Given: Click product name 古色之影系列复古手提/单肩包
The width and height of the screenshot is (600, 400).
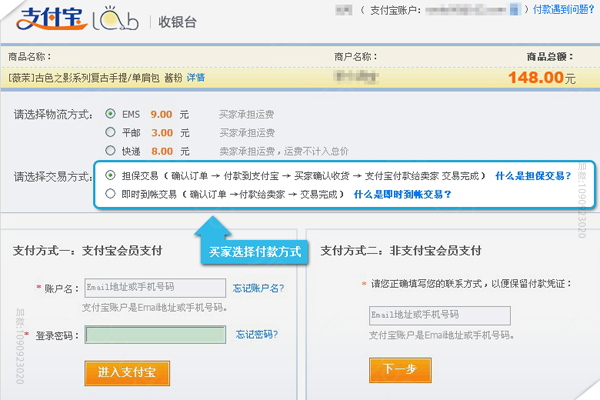Looking at the screenshot, I should [97, 78].
